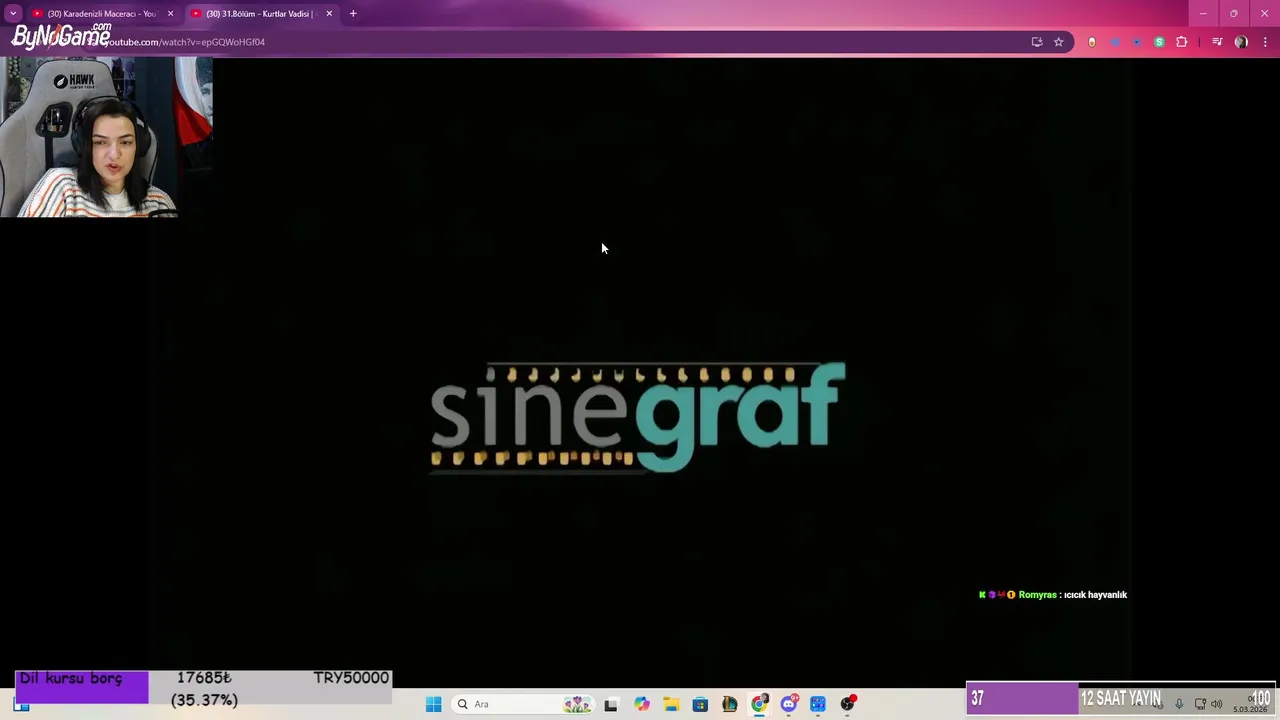Open Microsoft Store from the taskbar
1280x720 pixels.
click(x=700, y=704)
